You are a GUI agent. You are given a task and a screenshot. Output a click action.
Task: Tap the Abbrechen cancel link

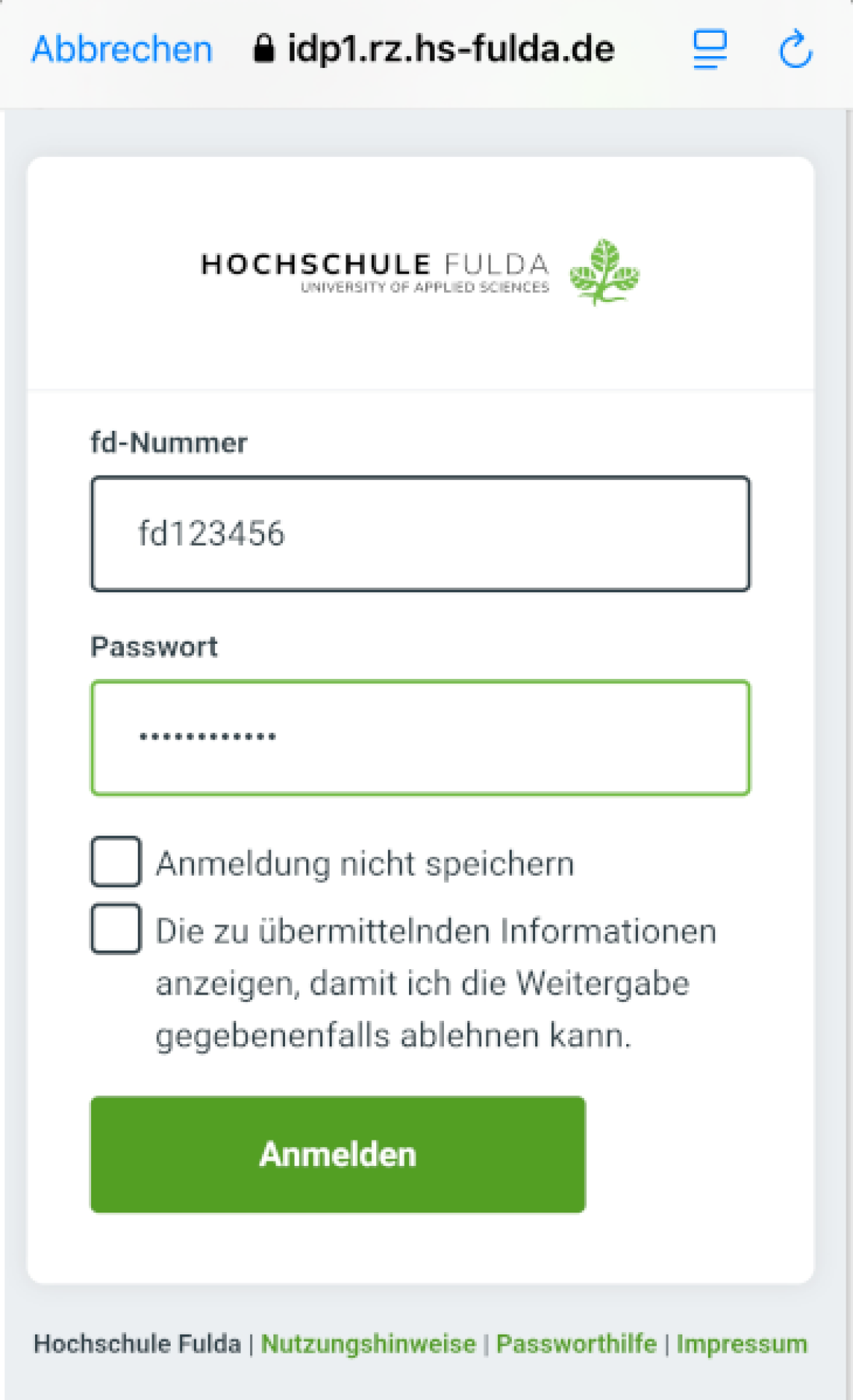click(x=122, y=50)
